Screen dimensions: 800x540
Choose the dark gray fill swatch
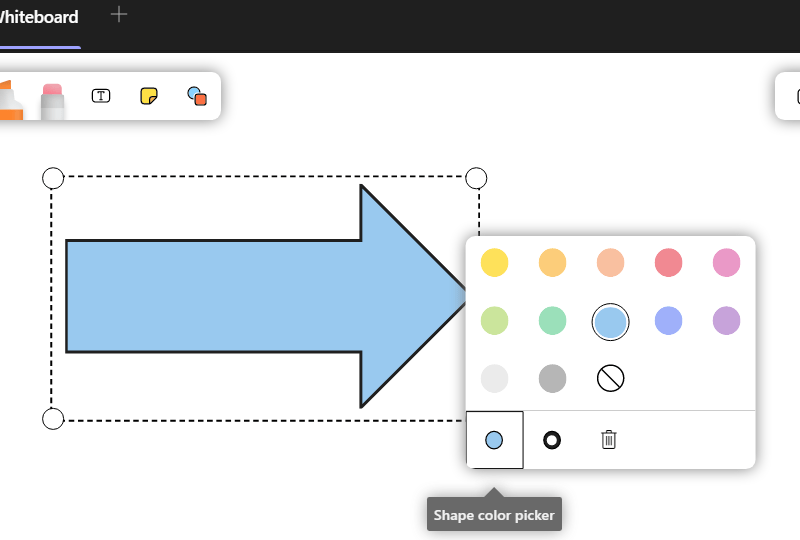[552, 378]
